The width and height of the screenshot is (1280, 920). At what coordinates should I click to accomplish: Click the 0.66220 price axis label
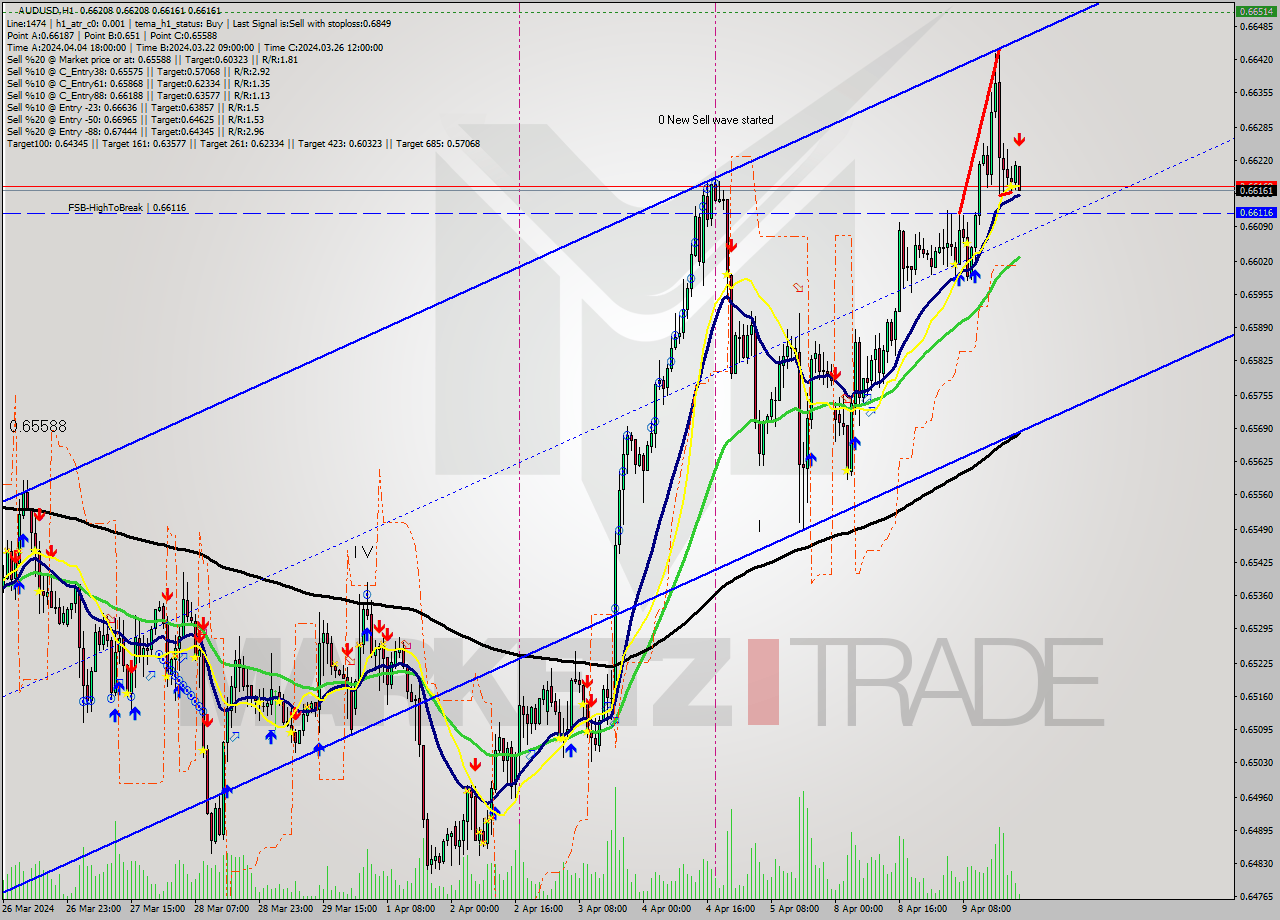coord(1256,160)
